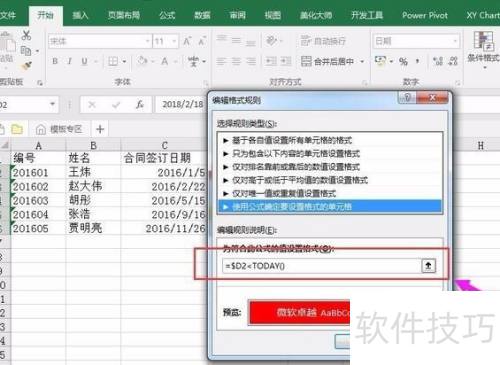The image size is (500, 365).
Task: Click the Decrease Decimal icon
Action: coord(453,61)
